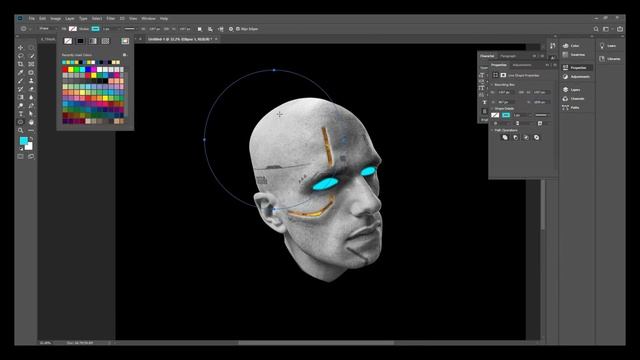Open the History panel icon
Image resolution: width=640 pixels, height=360 pixels.
[553, 46]
